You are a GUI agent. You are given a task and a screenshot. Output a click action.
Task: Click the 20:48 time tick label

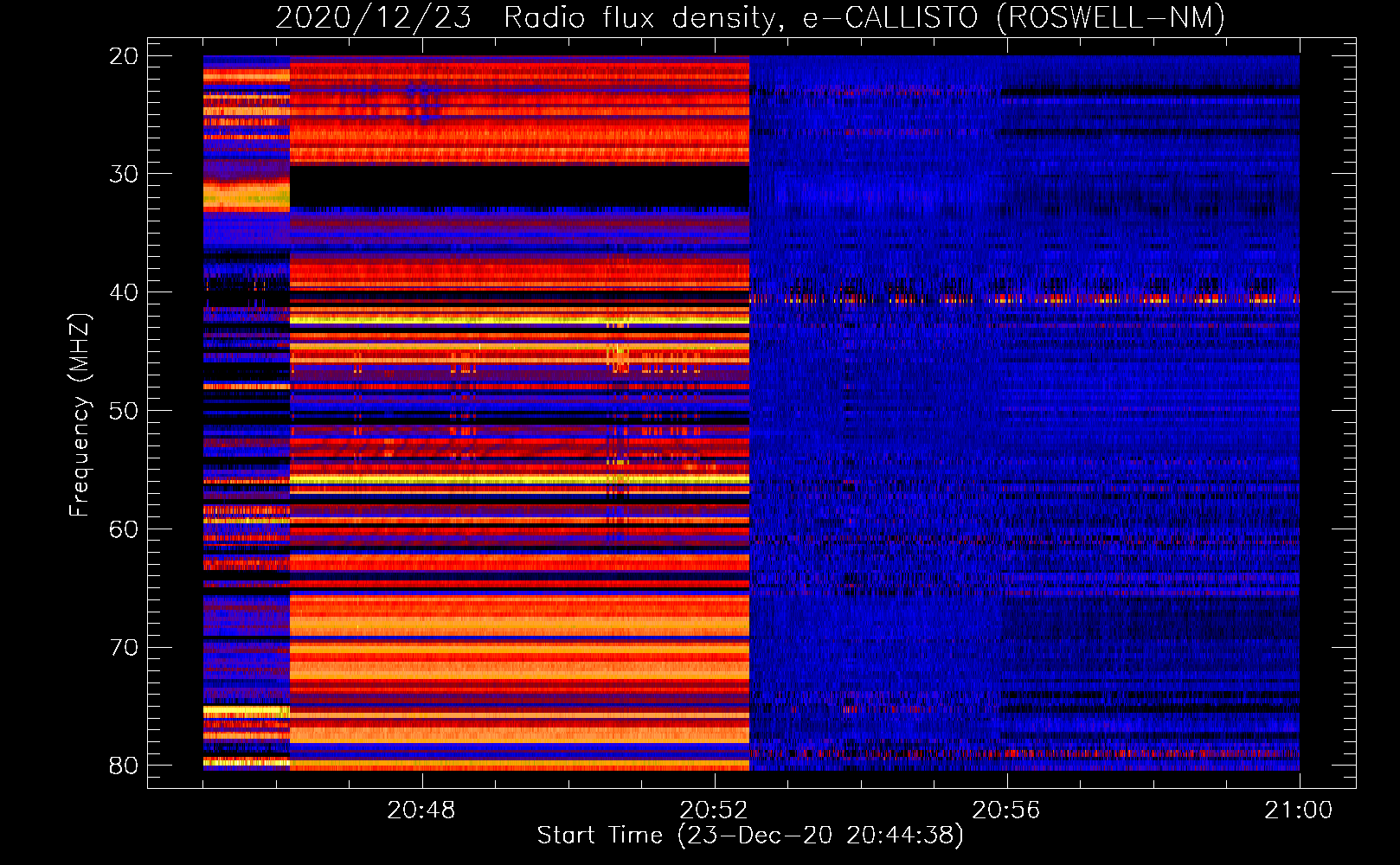pos(421,810)
